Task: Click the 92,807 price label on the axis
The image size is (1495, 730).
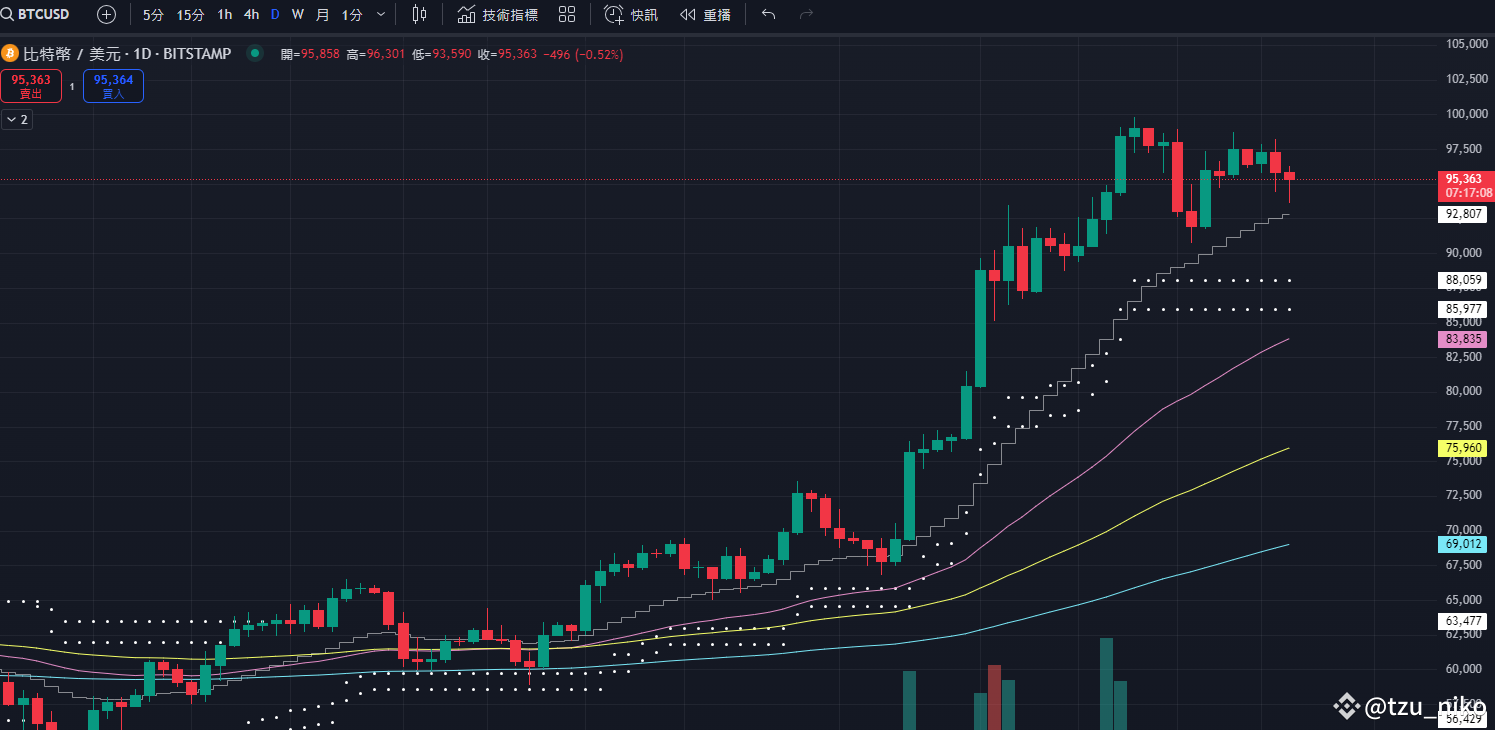Action: click(1463, 214)
